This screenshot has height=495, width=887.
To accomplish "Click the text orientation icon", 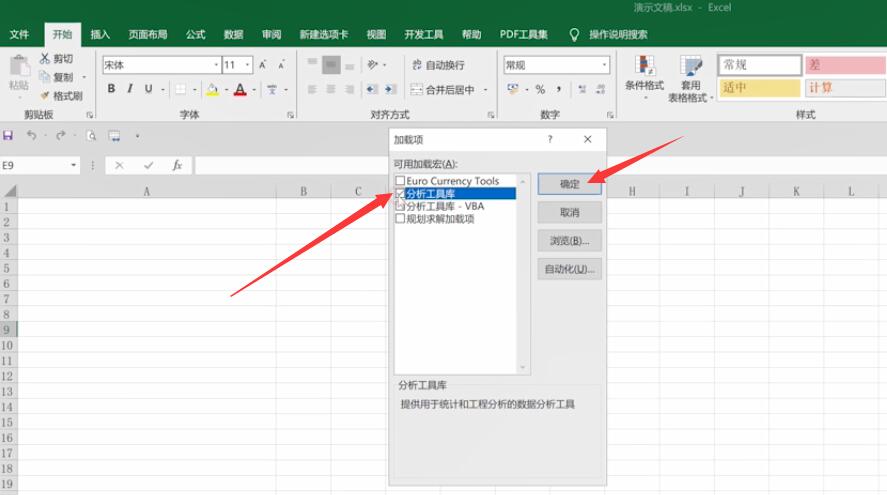I will coord(372,64).
